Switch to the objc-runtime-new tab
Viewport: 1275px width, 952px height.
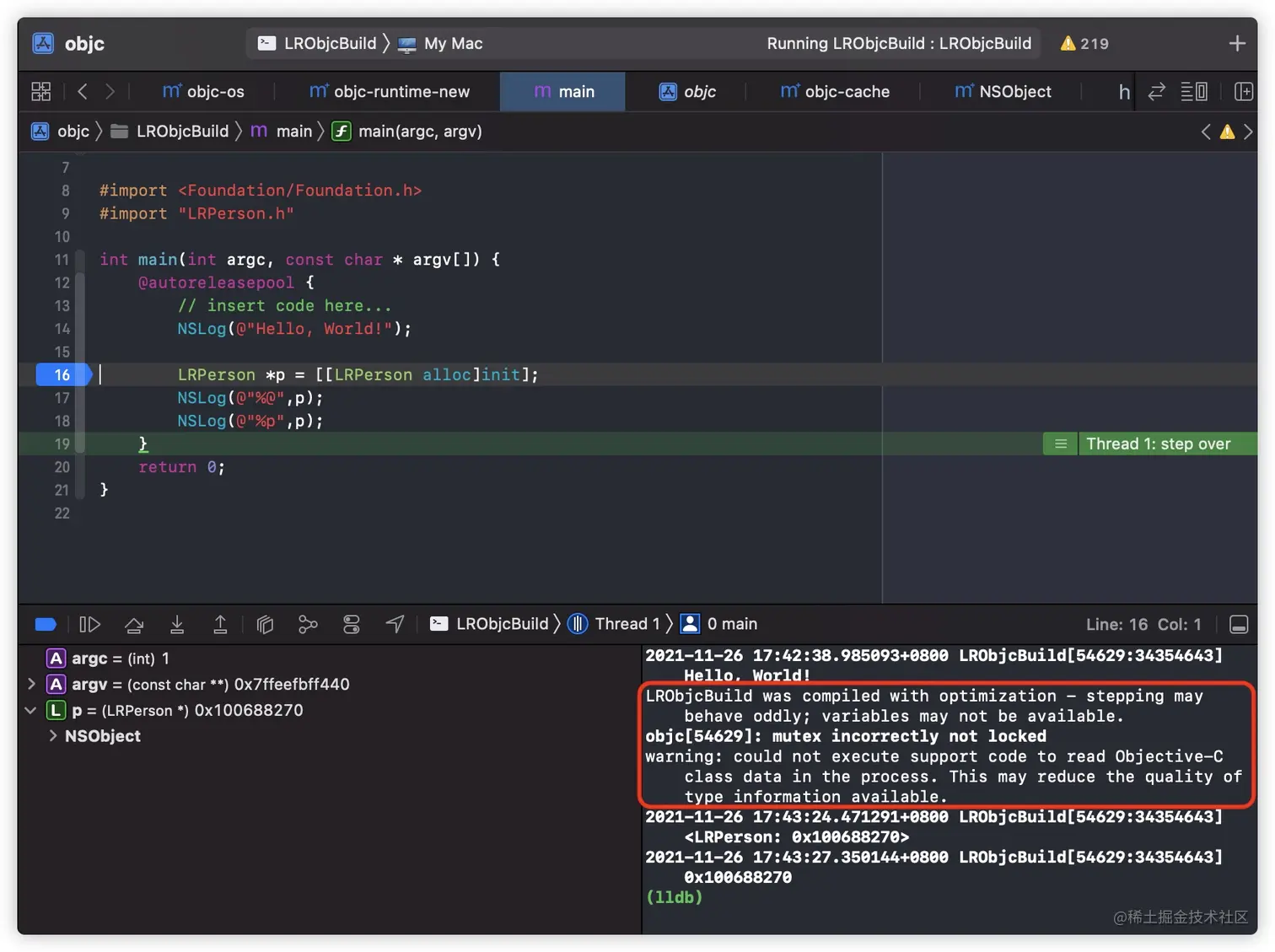coord(389,91)
